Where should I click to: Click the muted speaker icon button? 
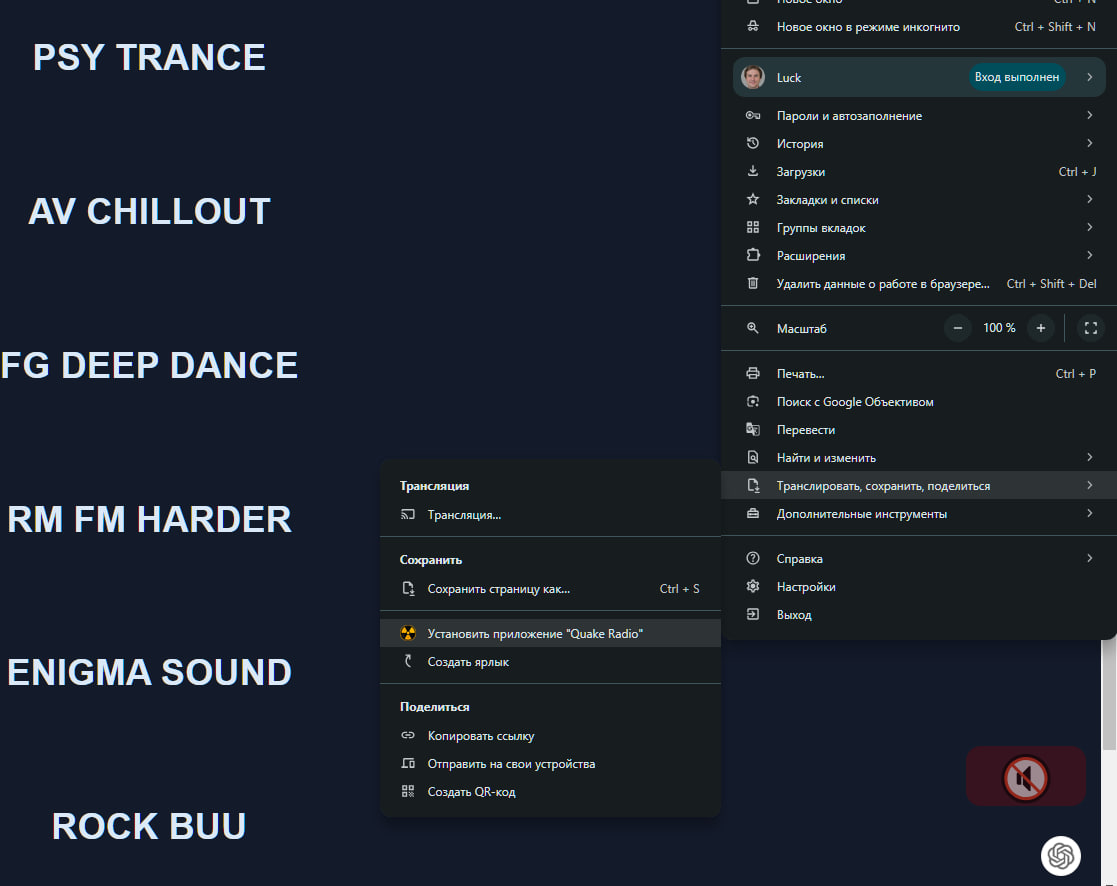pos(1025,778)
